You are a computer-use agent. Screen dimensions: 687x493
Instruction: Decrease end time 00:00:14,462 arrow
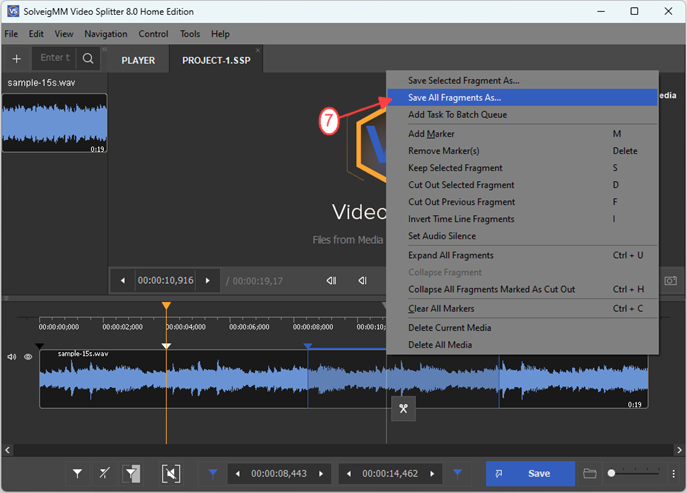(x=349, y=473)
